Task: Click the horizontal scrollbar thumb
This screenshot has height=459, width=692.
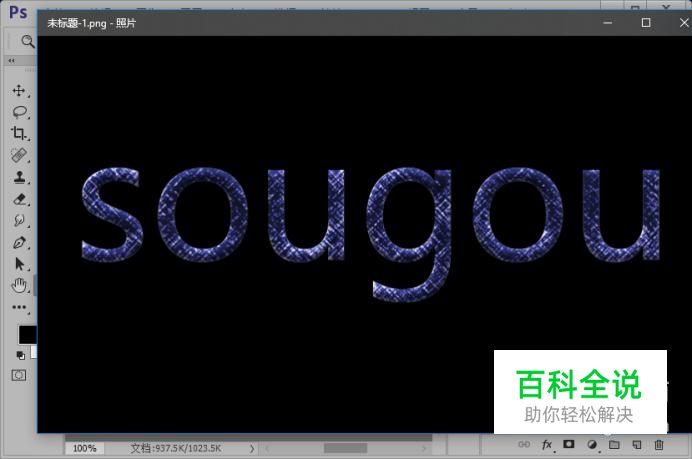Action: click(x=345, y=448)
